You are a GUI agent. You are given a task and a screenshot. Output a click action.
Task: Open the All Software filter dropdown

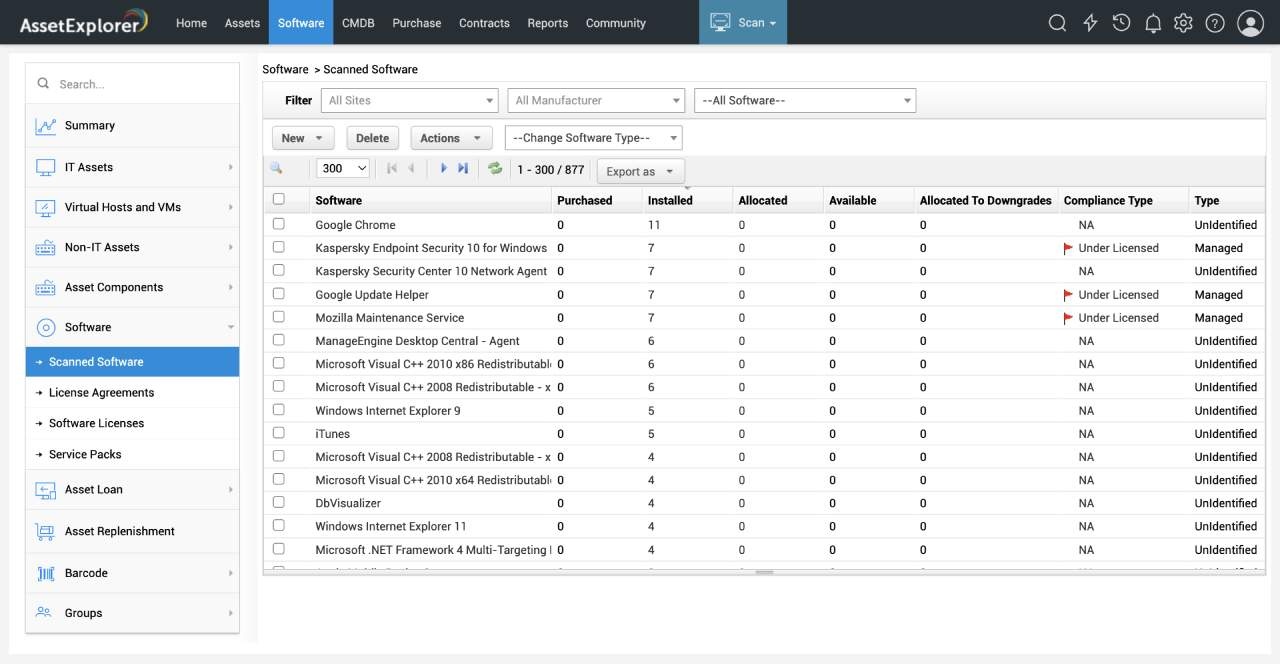coord(805,100)
